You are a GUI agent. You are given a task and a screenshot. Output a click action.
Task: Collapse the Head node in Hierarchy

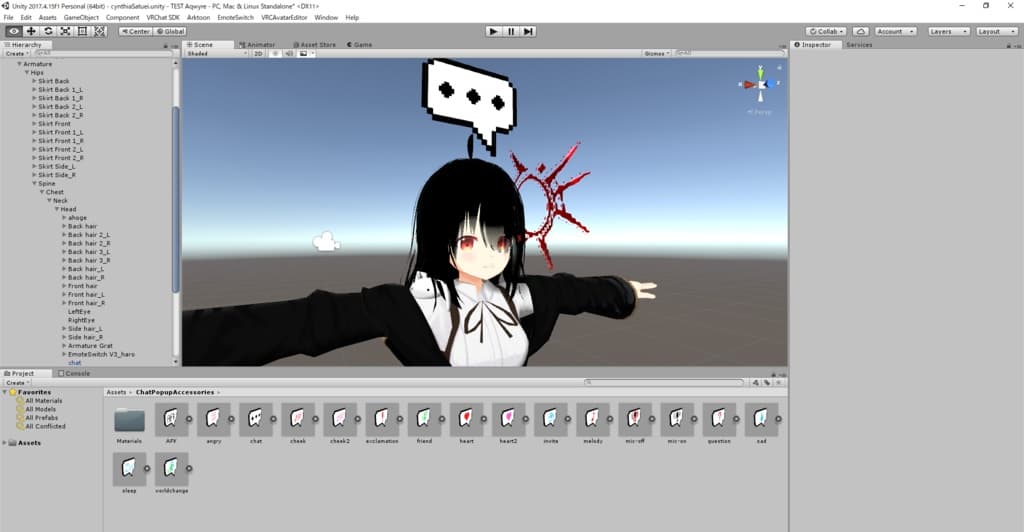click(x=57, y=209)
